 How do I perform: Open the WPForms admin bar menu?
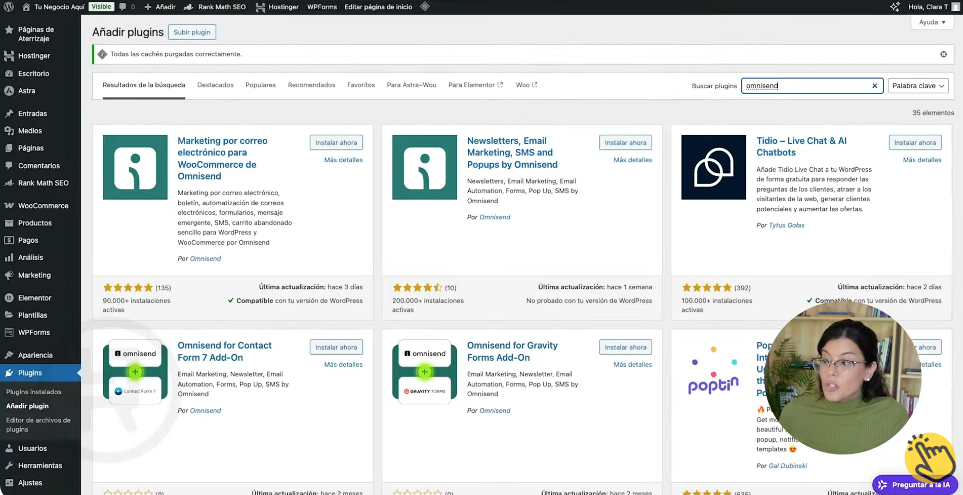click(322, 7)
